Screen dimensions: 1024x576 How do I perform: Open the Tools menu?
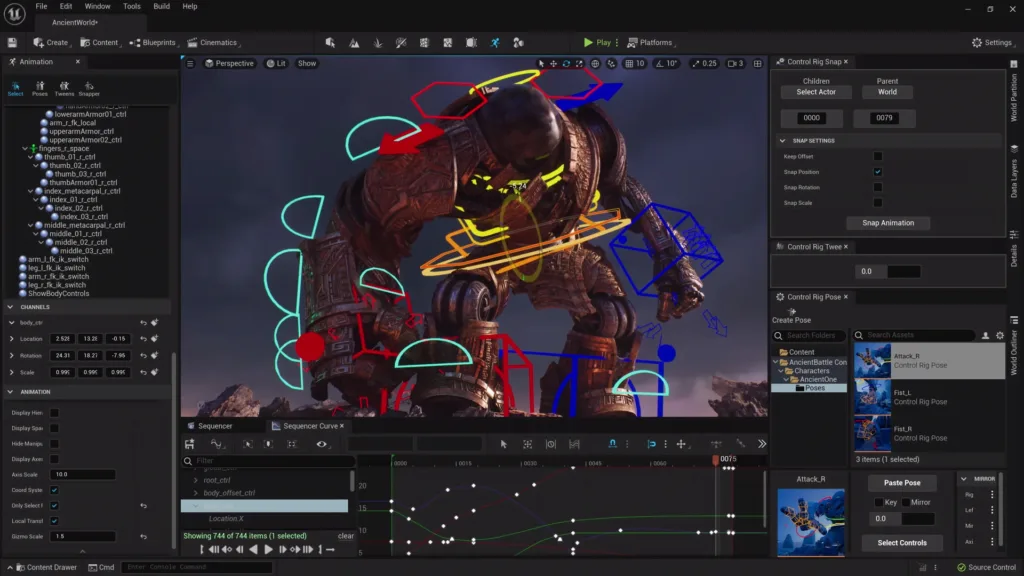(x=132, y=6)
